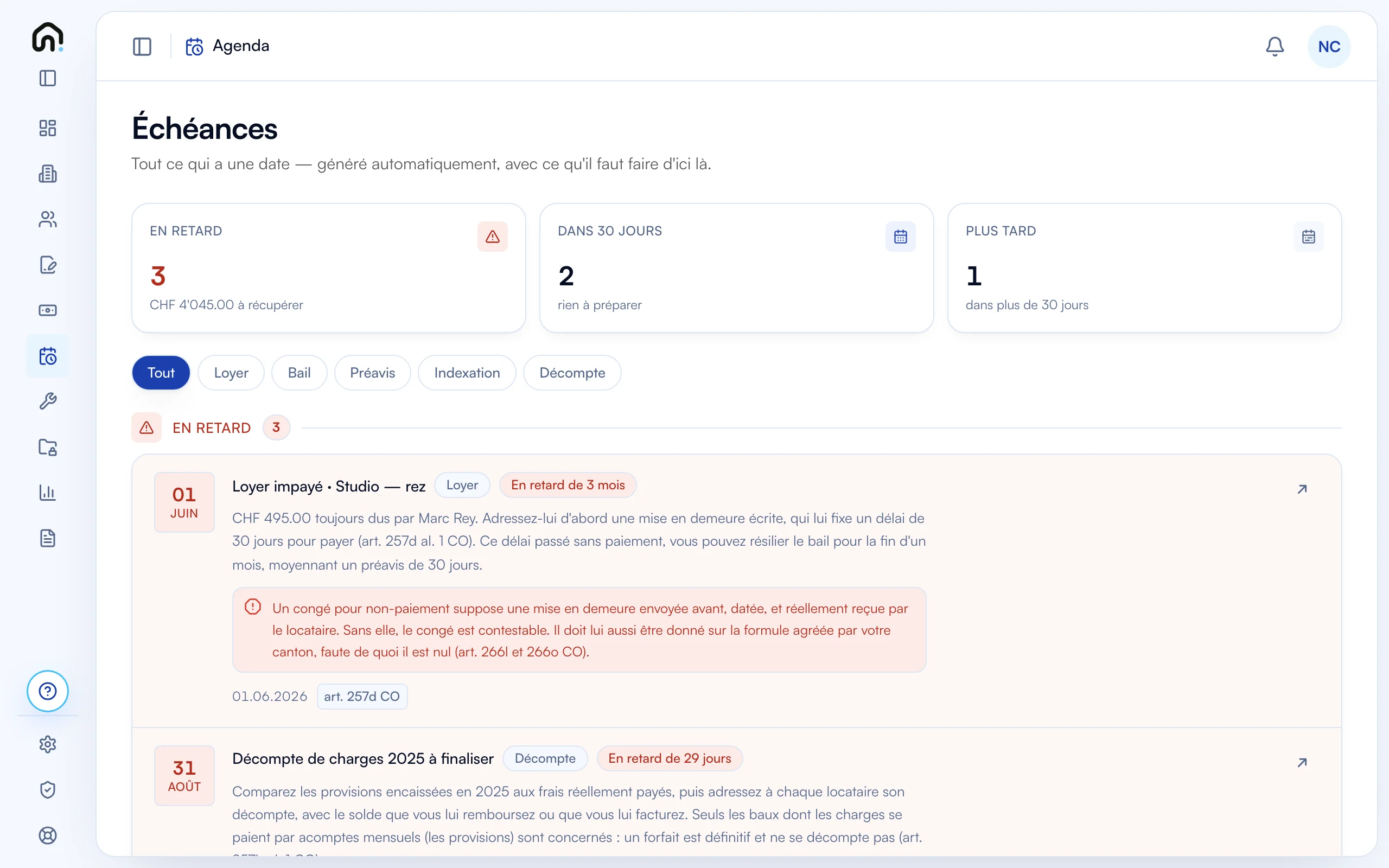Open Décompte de charges item arrow
This screenshot has width=1389, height=868.
point(1302,762)
